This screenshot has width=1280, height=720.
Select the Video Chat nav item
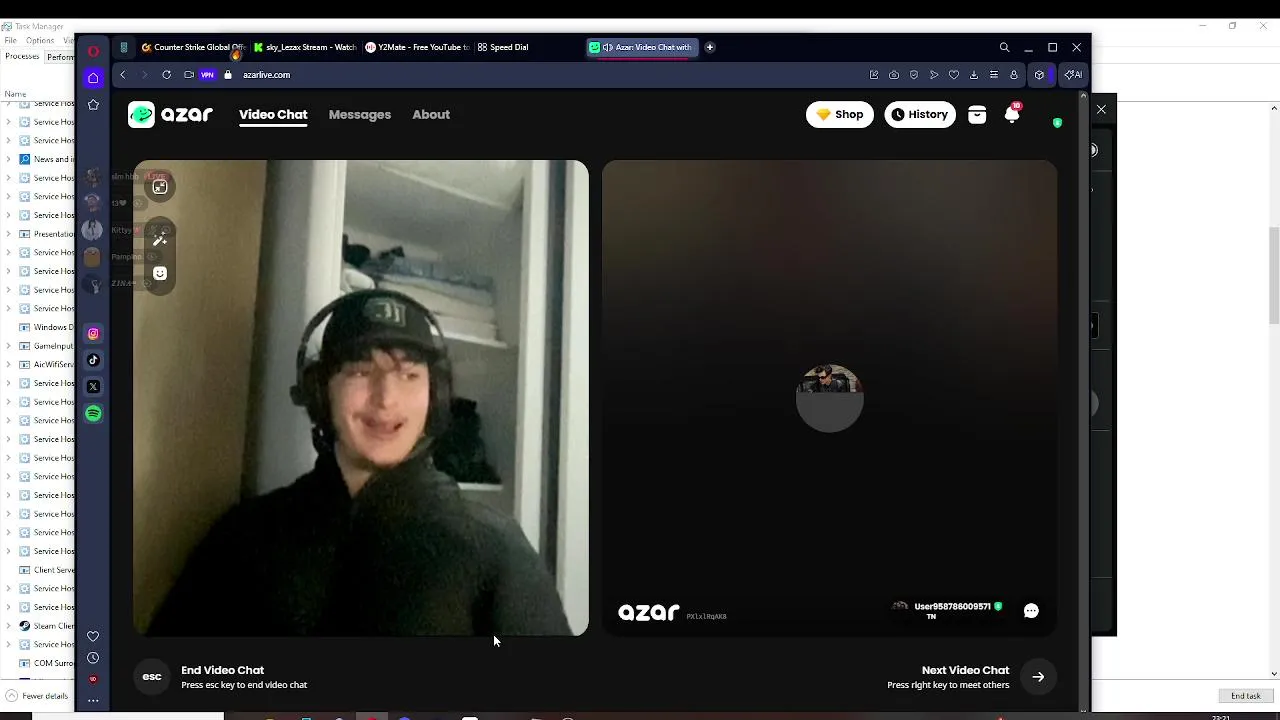(273, 114)
